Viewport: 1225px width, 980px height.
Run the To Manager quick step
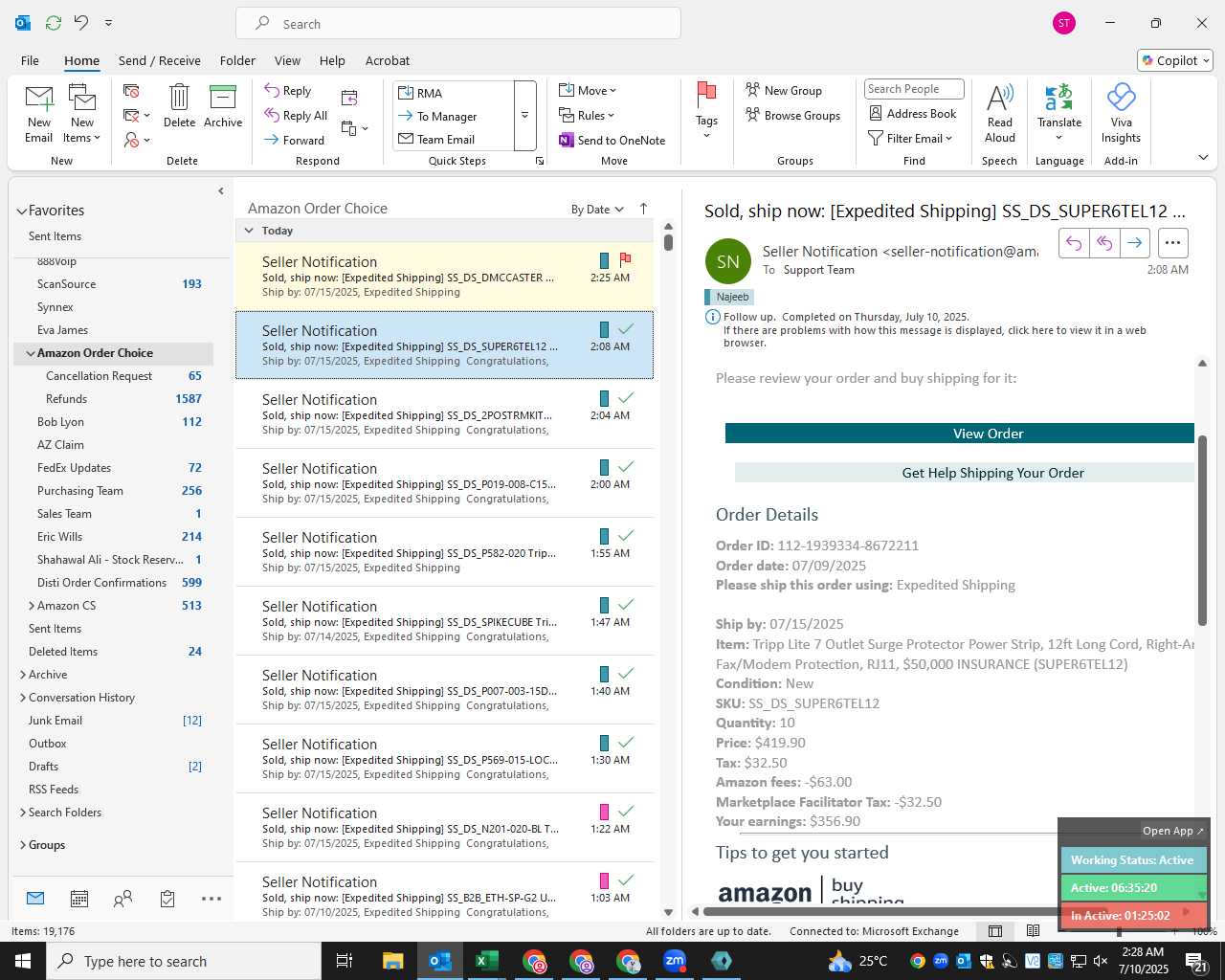coord(454,116)
